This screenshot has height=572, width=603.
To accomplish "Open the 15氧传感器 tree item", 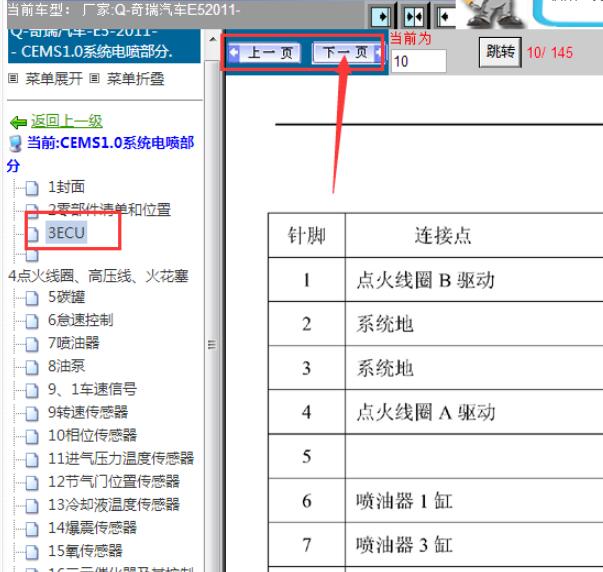I will [x=85, y=551].
